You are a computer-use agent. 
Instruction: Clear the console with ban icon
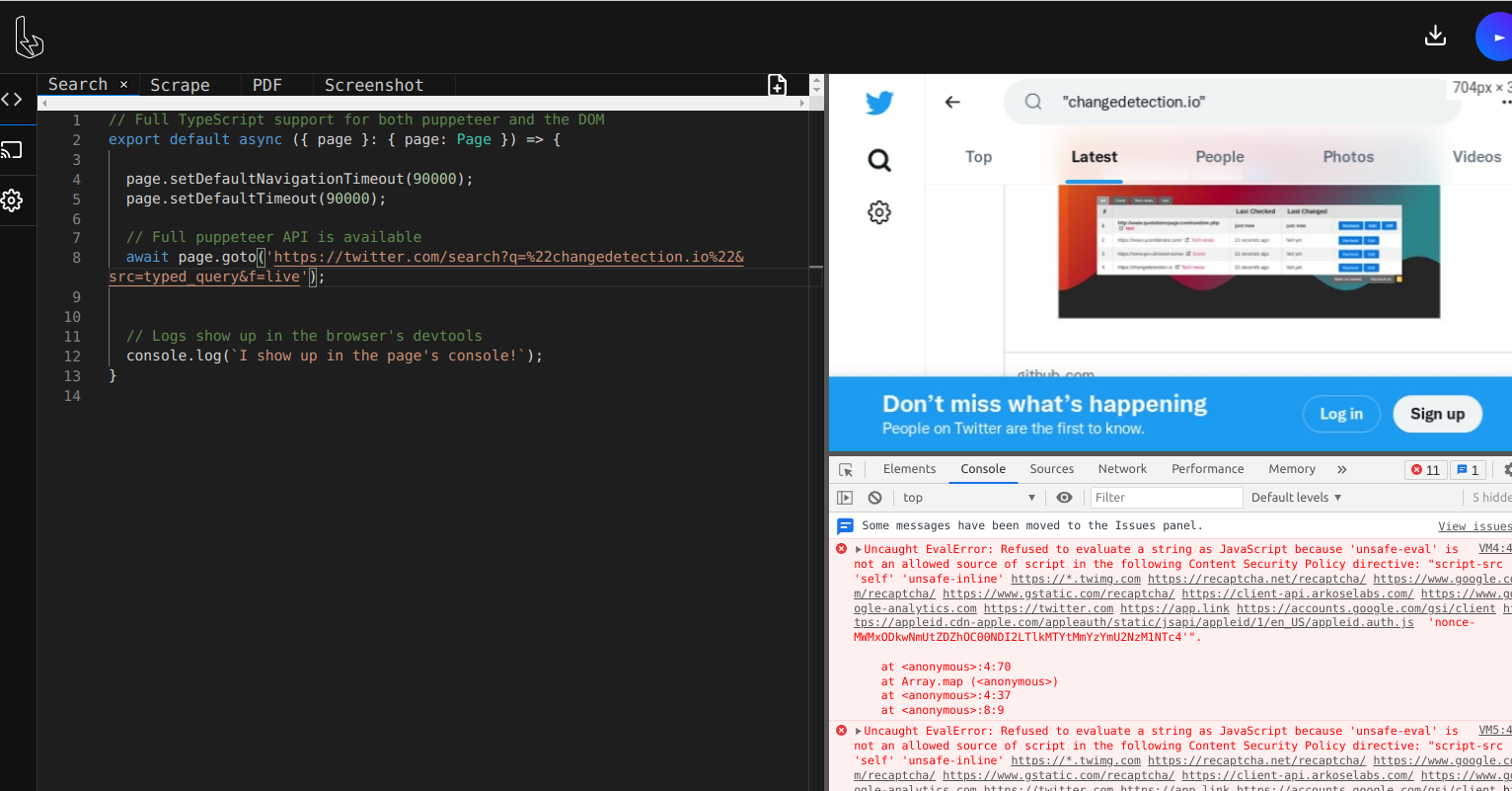[x=874, y=498]
